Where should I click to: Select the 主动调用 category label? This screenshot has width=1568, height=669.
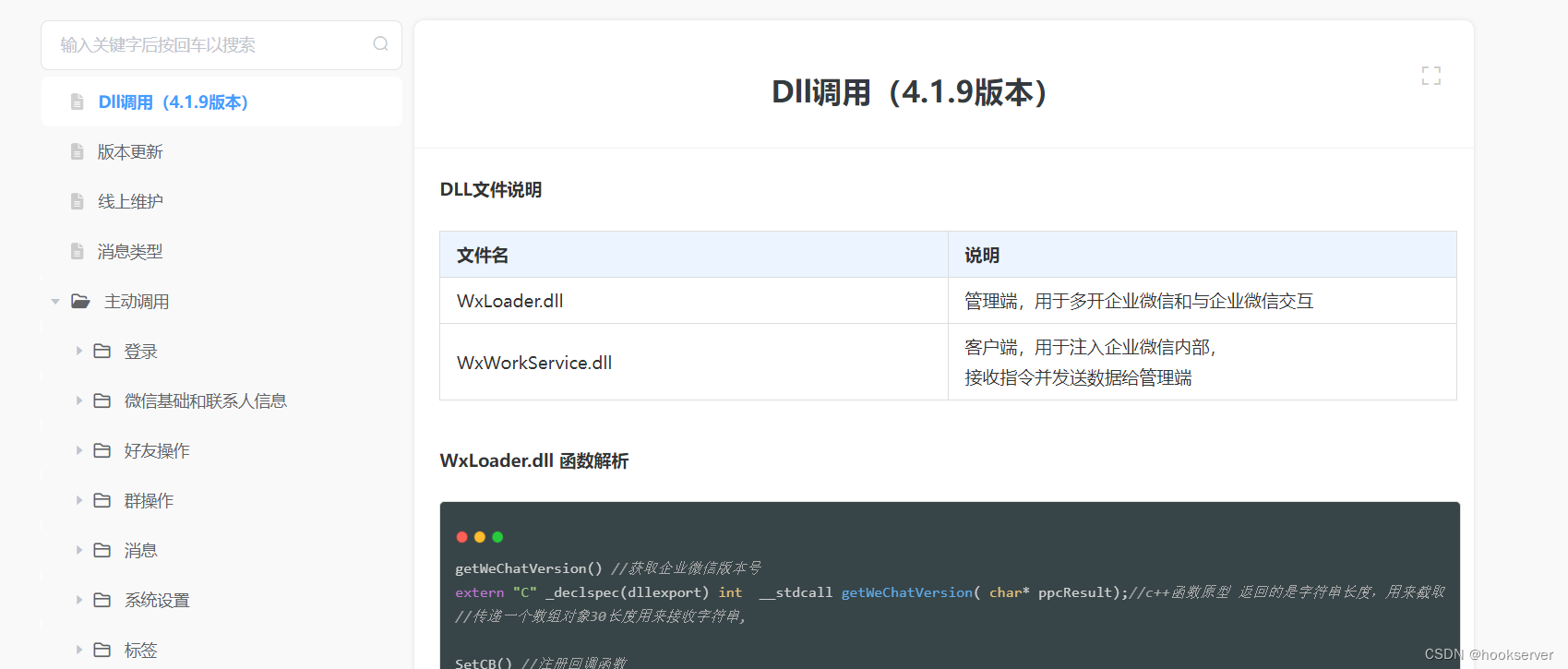tap(137, 301)
